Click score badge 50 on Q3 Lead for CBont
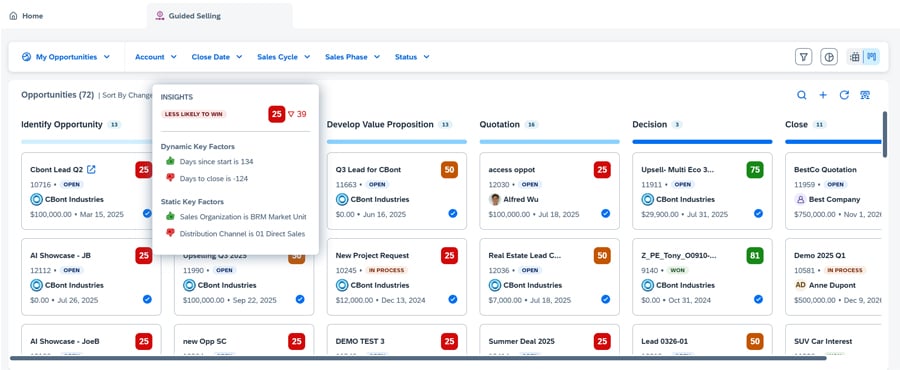The image size is (900, 370). 449,170
